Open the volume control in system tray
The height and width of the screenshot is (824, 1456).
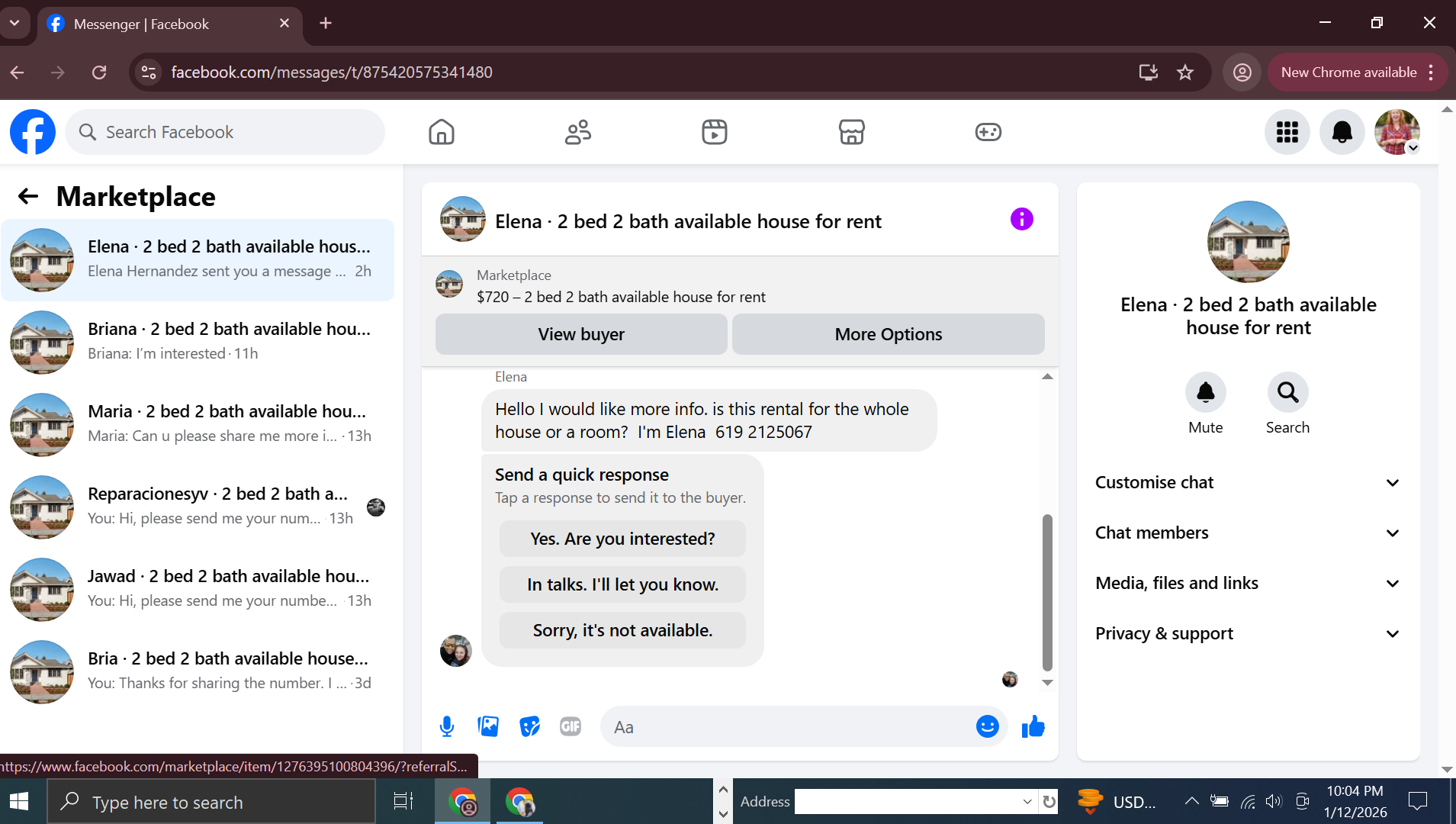point(1274,801)
